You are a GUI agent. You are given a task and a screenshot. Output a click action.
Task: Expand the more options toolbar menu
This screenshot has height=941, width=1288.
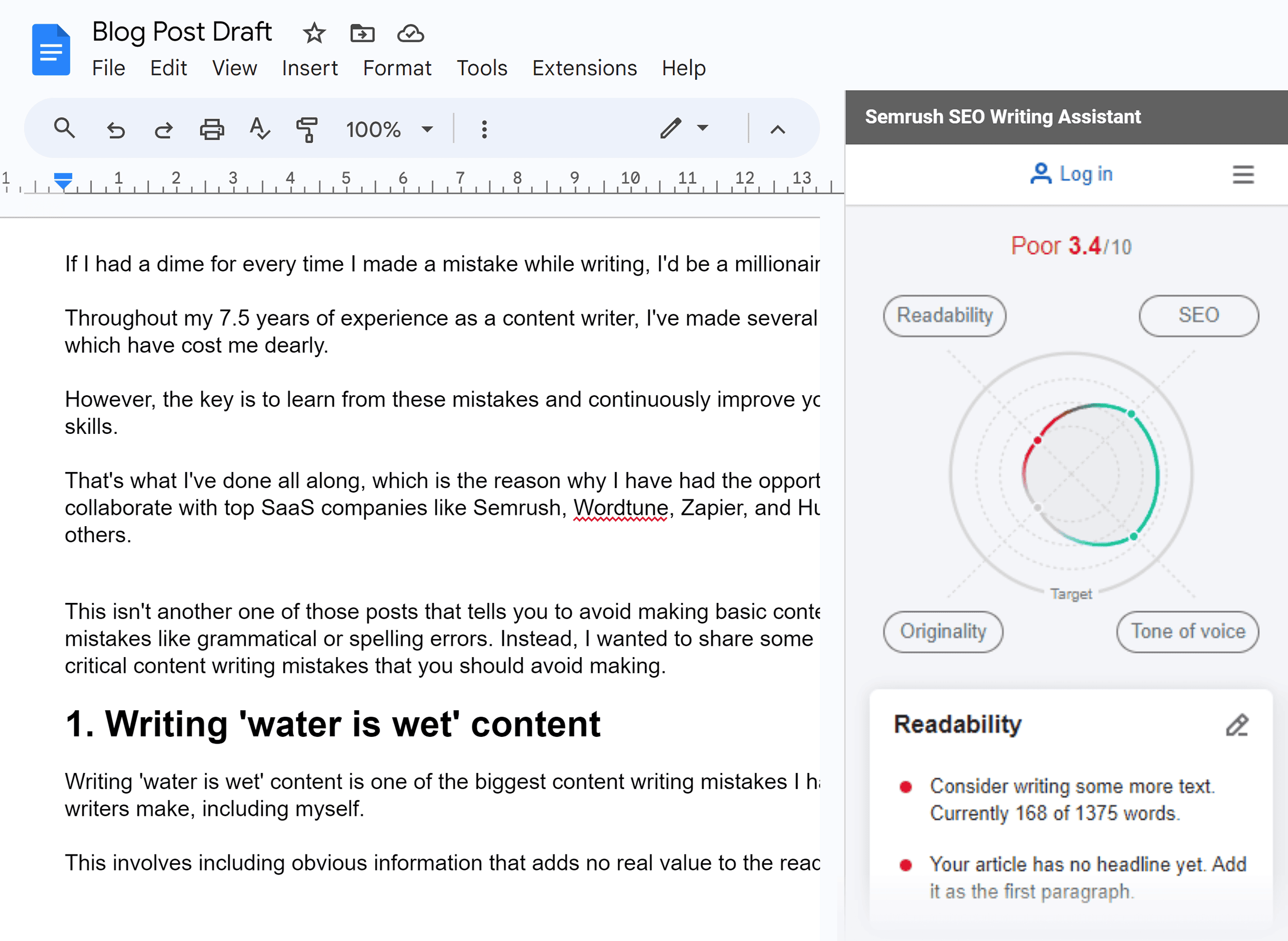click(483, 131)
